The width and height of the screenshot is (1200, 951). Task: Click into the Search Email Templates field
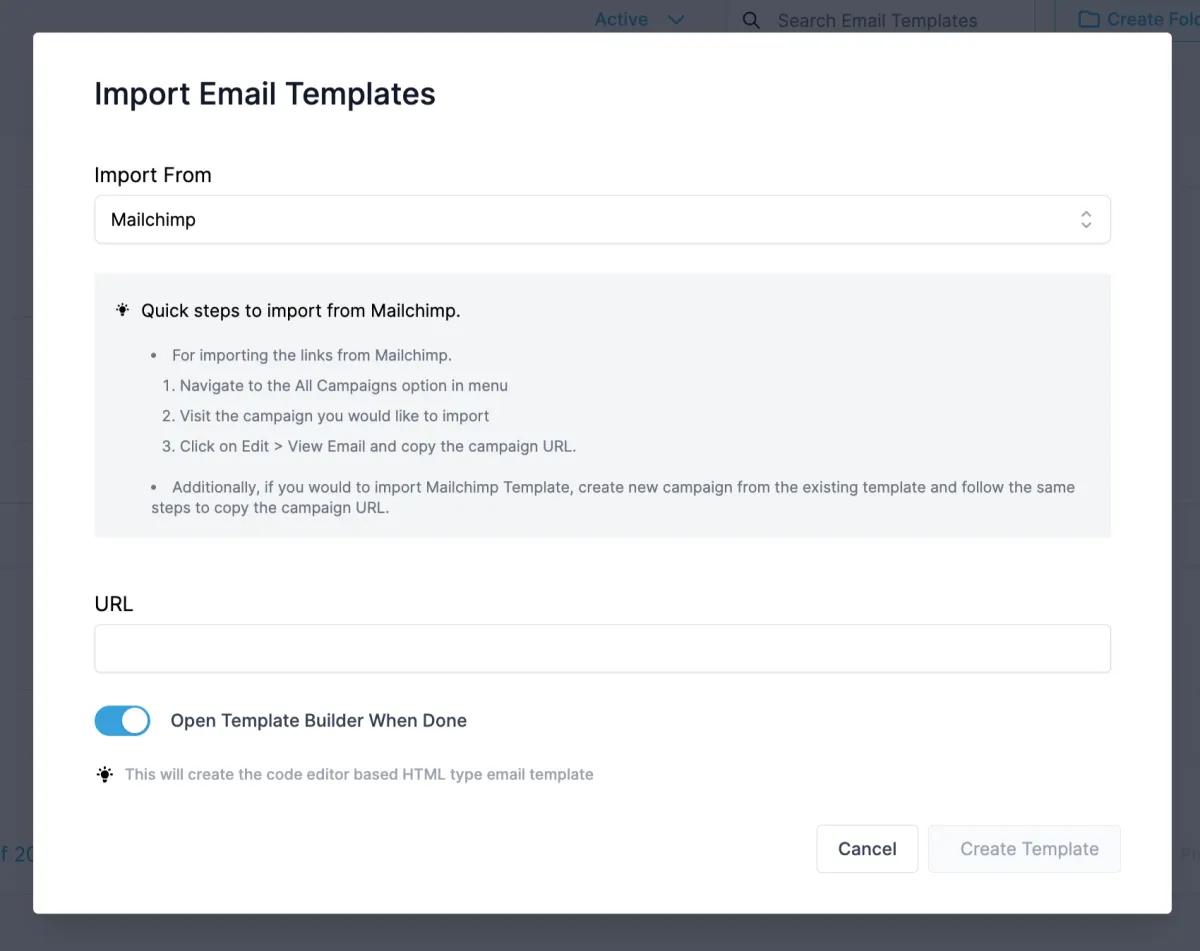877,20
